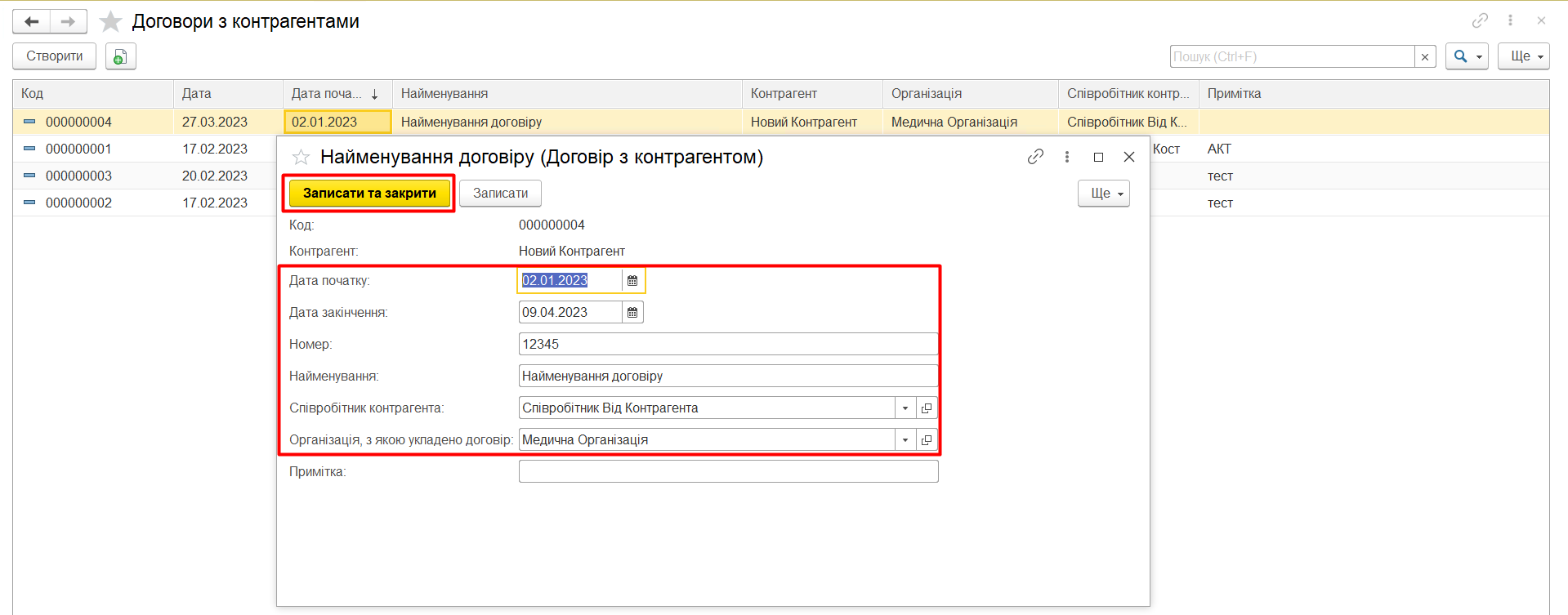Screen dimensions: 1568x615
Task: Click the back navigation arrow
Action: 32,22
